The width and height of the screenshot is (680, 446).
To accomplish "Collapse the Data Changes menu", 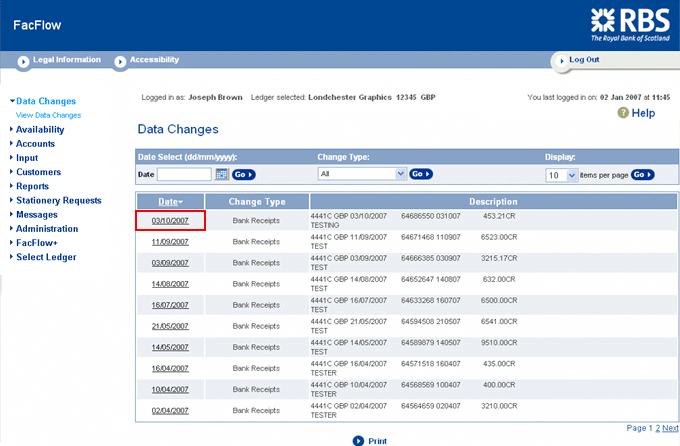I will (x=46, y=101).
